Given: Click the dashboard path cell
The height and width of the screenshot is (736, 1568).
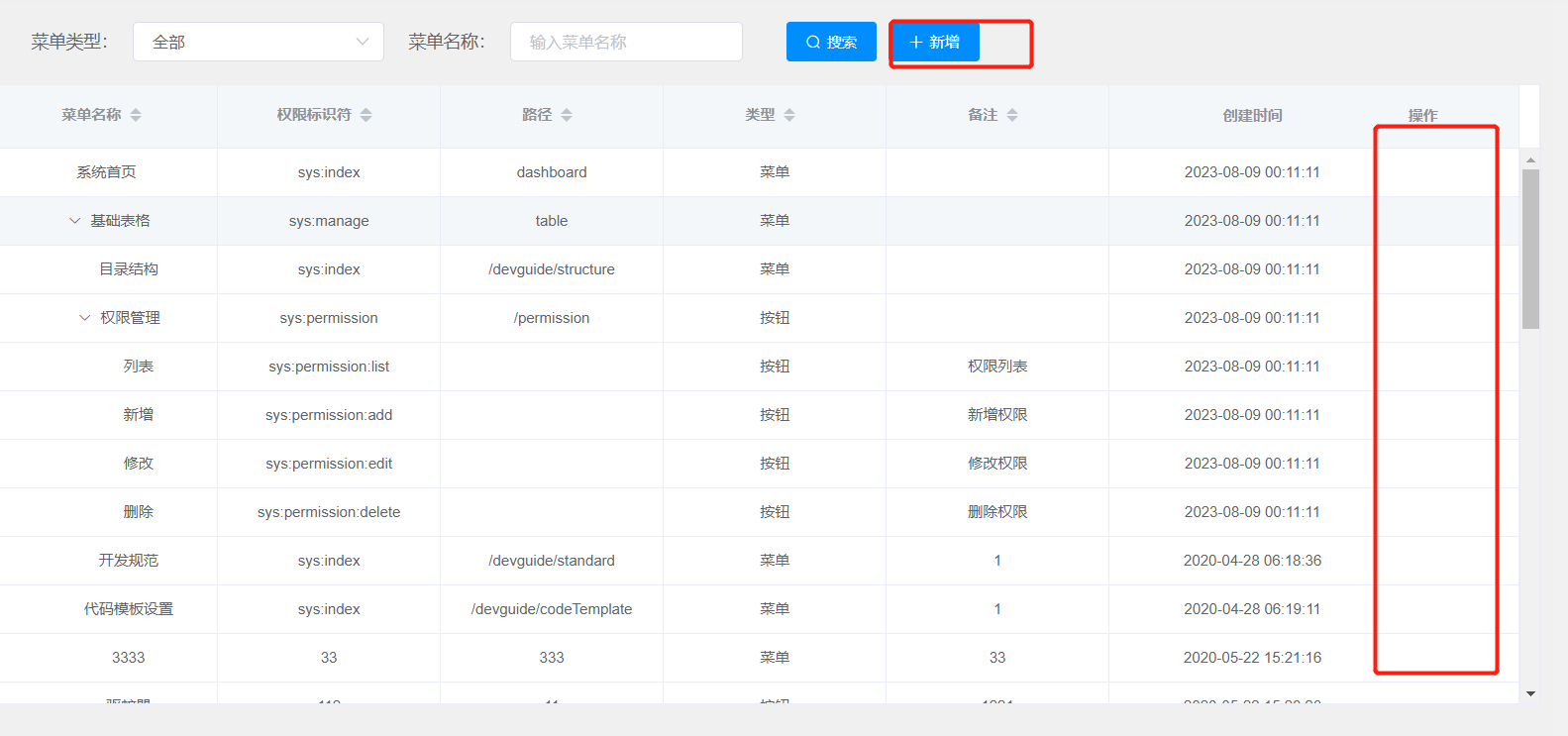Looking at the screenshot, I should pos(552,172).
